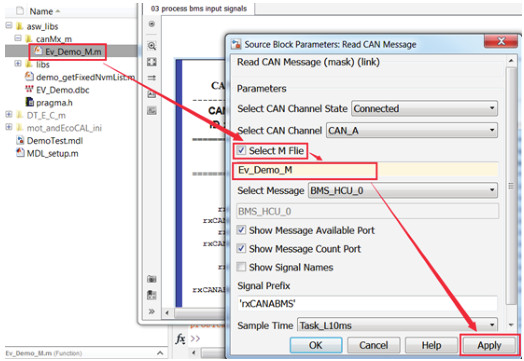Select DemoTest.mdl file
The width and height of the screenshot is (524, 361).
tap(54, 141)
